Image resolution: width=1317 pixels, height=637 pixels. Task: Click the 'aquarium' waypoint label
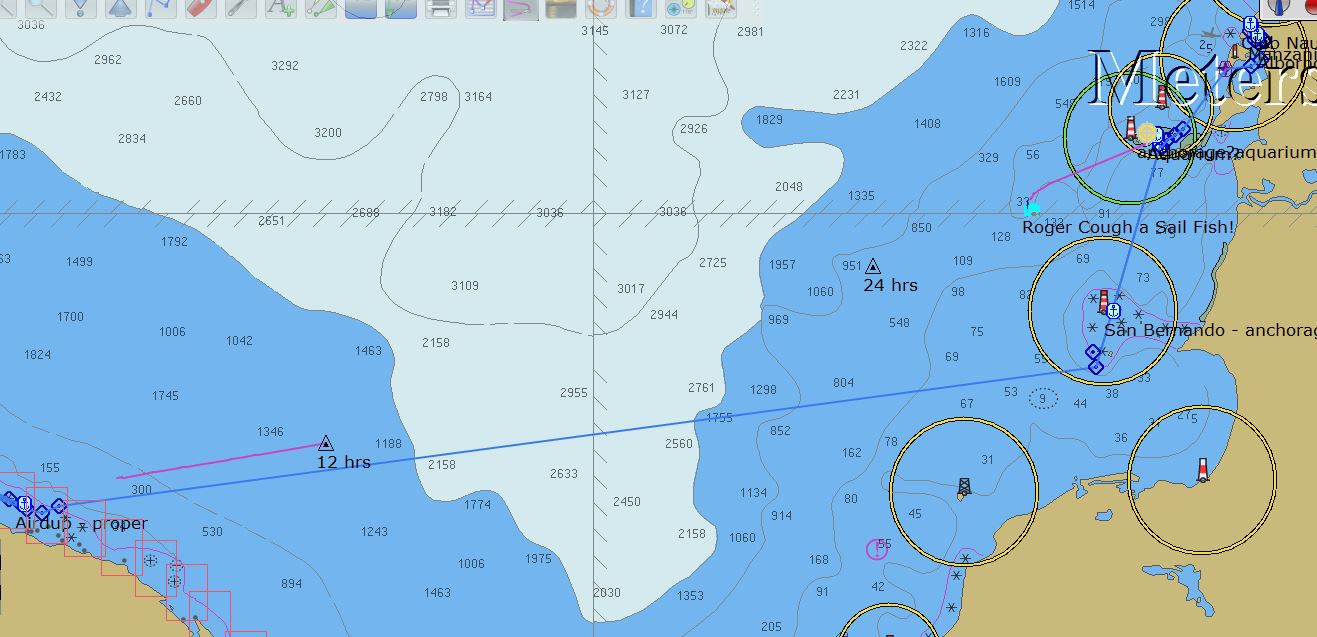coord(1277,152)
